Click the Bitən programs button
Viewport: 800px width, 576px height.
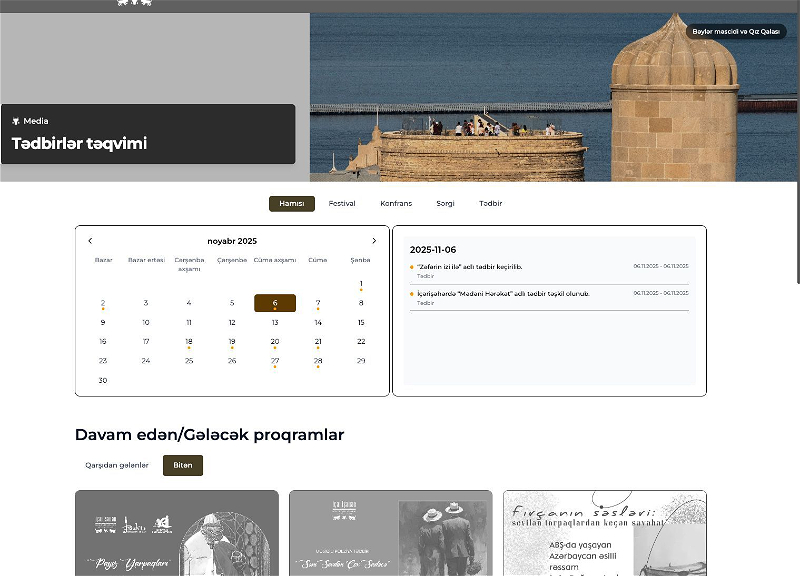(183, 465)
